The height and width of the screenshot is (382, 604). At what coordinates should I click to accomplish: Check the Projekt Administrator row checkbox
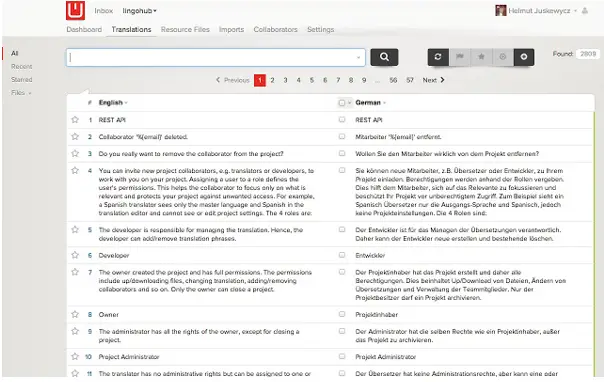(x=342, y=357)
